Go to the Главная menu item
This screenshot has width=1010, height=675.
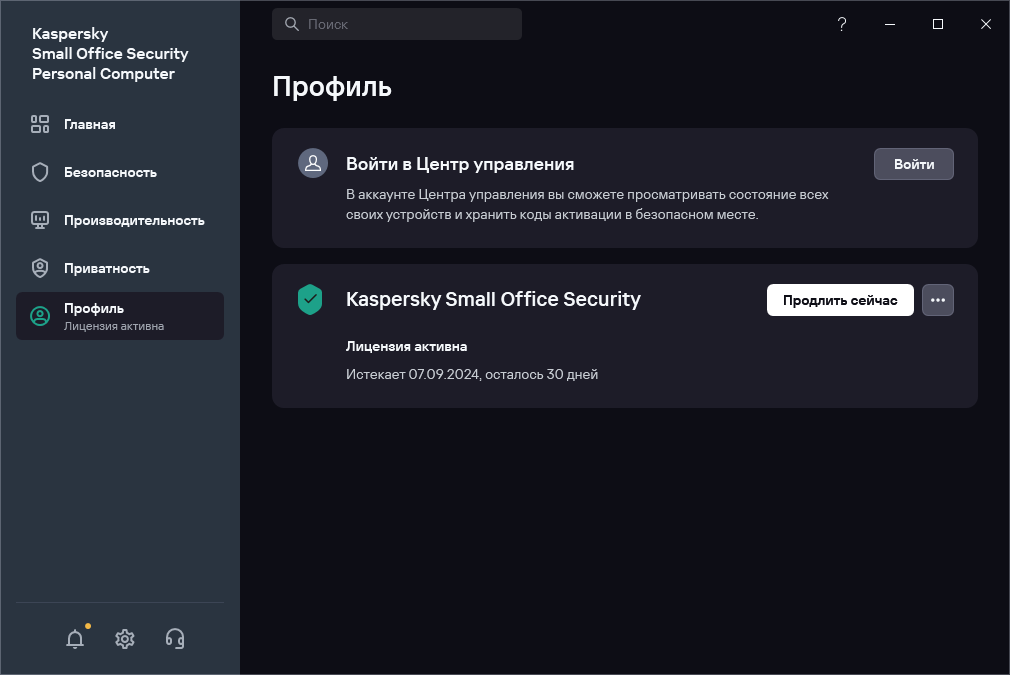coord(90,124)
